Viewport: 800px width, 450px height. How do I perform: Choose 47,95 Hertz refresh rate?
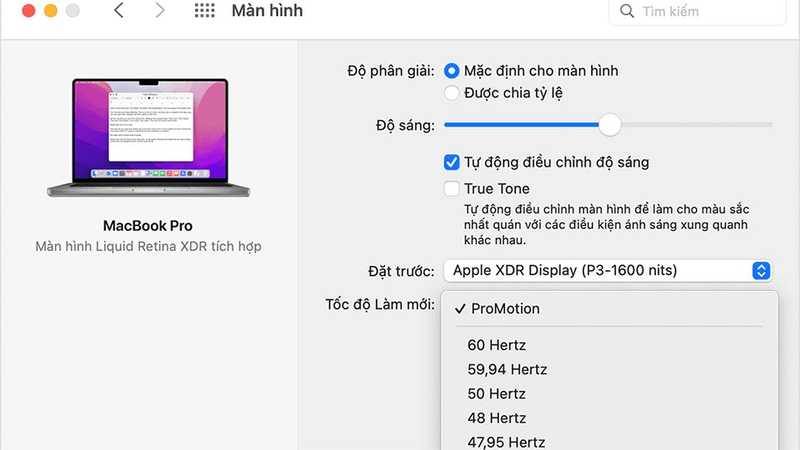pyautogui.click(x=609, y=442)
